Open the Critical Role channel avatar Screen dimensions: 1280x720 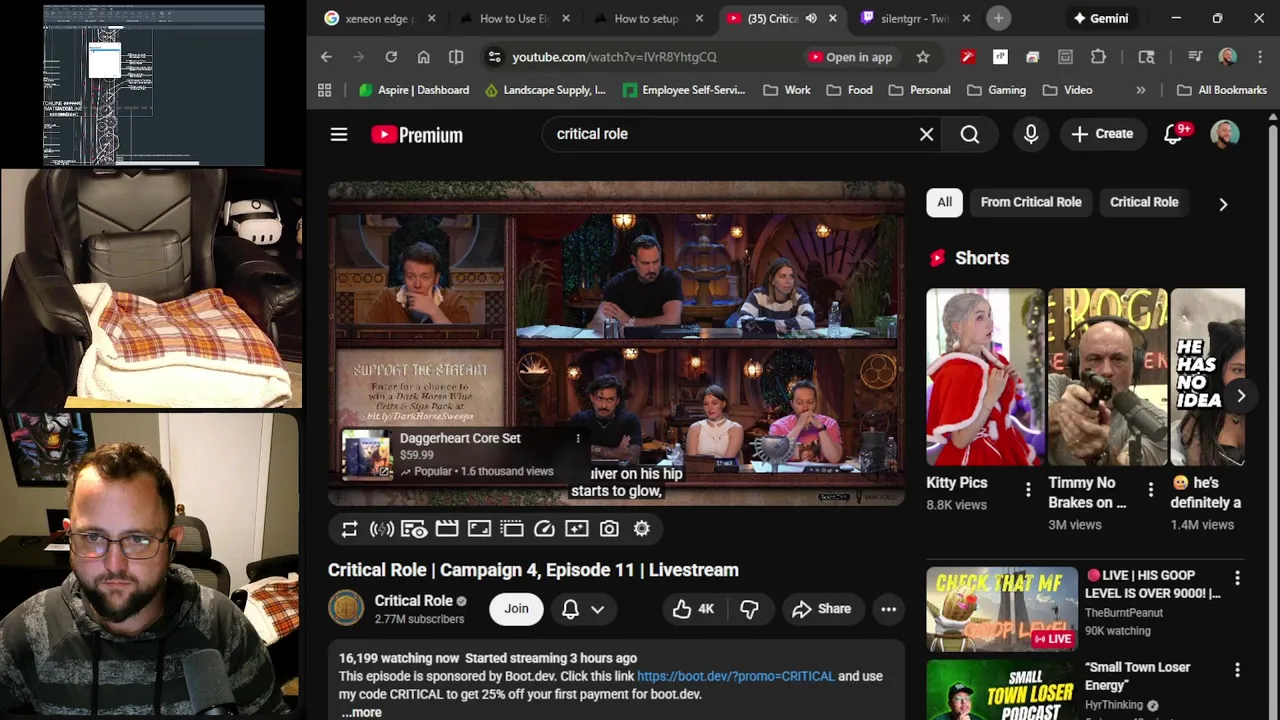point(346,609)
